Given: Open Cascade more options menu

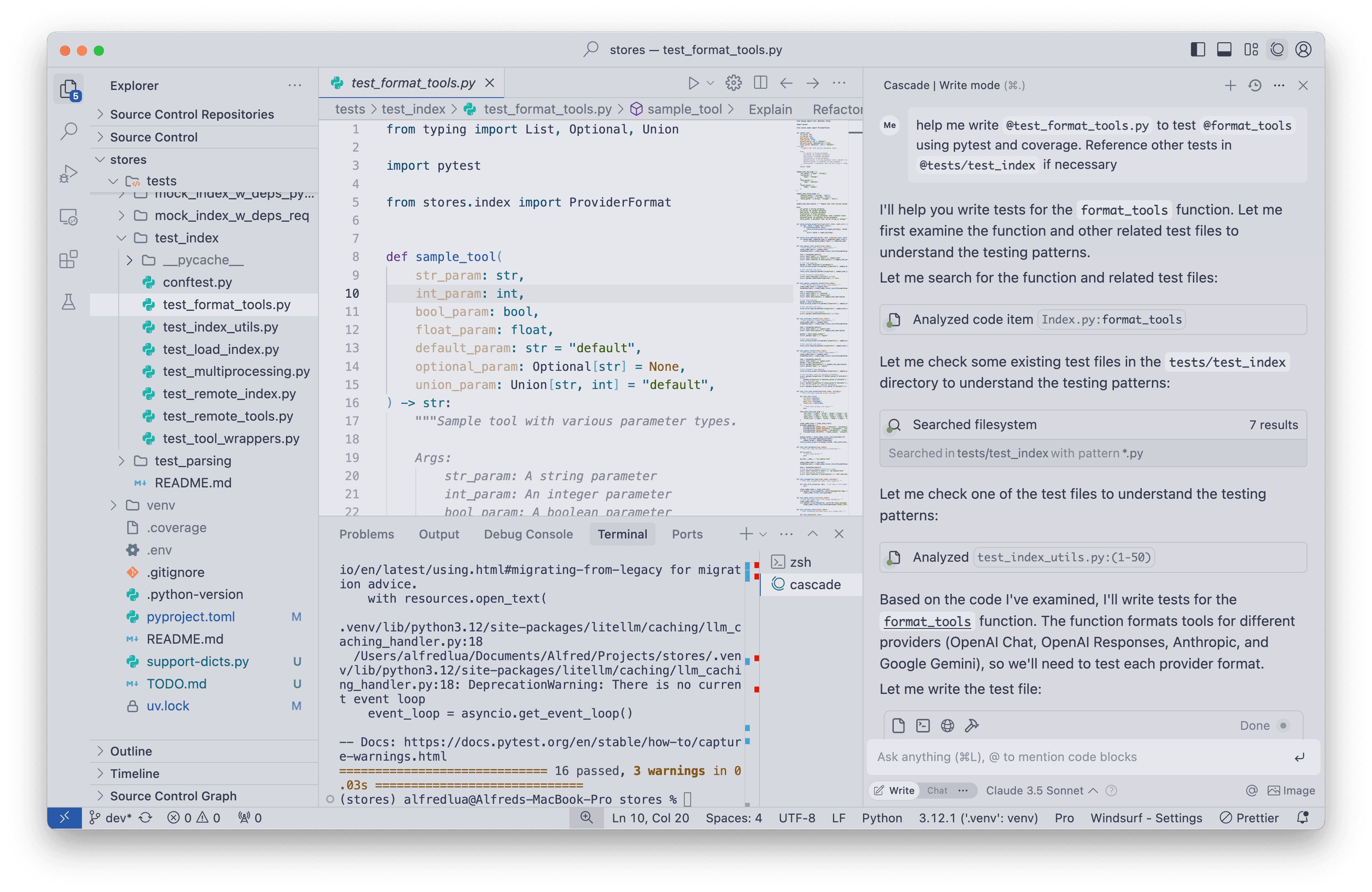Looking at the screenshot, I should coord(1279,85).
